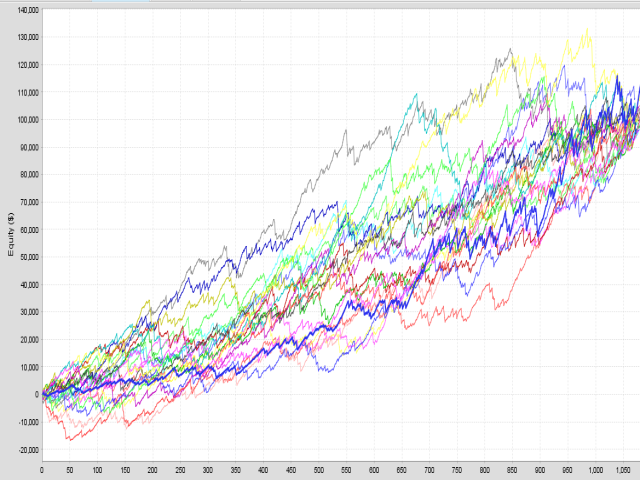Screen dimensions: 640x480
Task: Click the "800" x-axis tick label
Action: click(484, 470)
